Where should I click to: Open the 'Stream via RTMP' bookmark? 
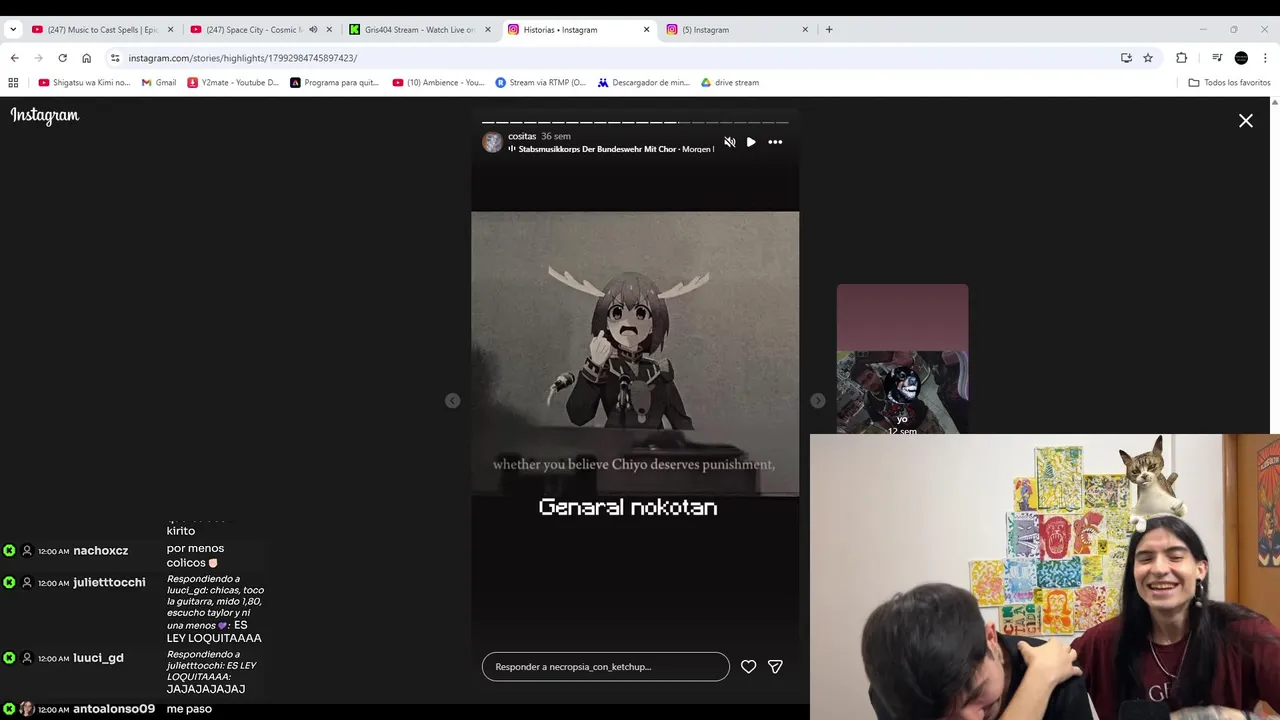541,83
